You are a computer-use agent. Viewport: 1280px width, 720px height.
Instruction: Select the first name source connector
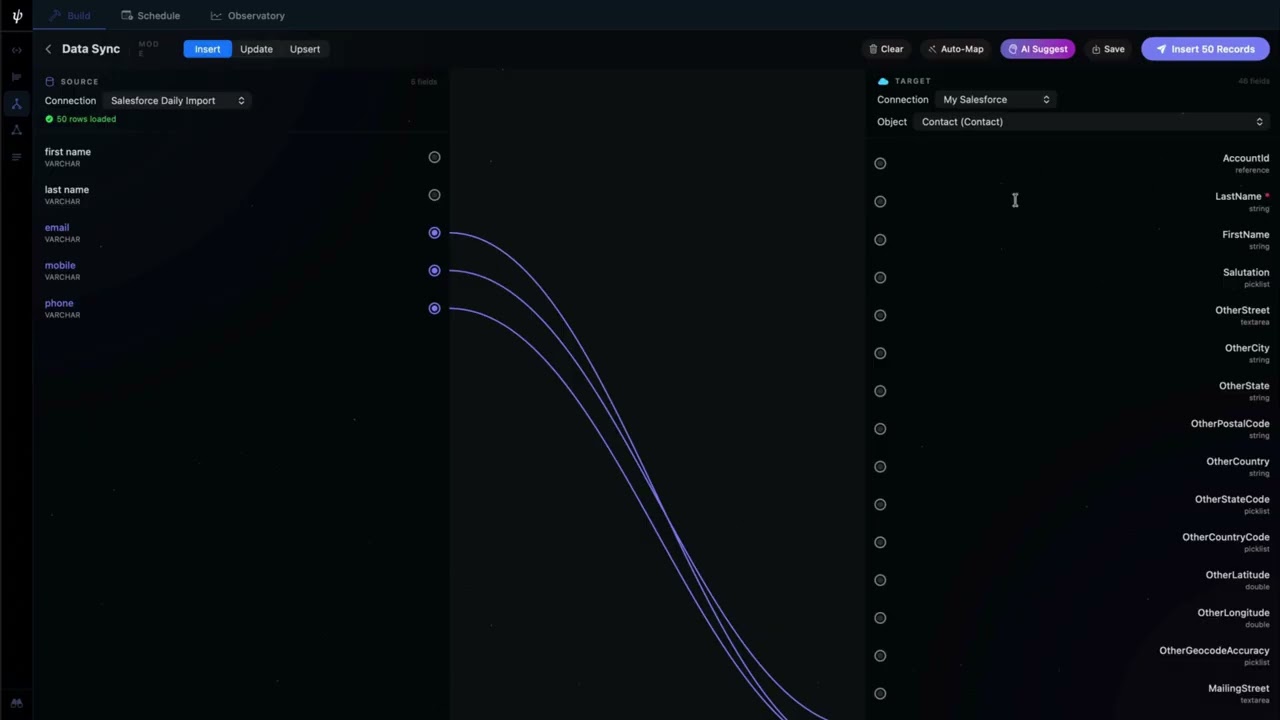tap(434, 157)
